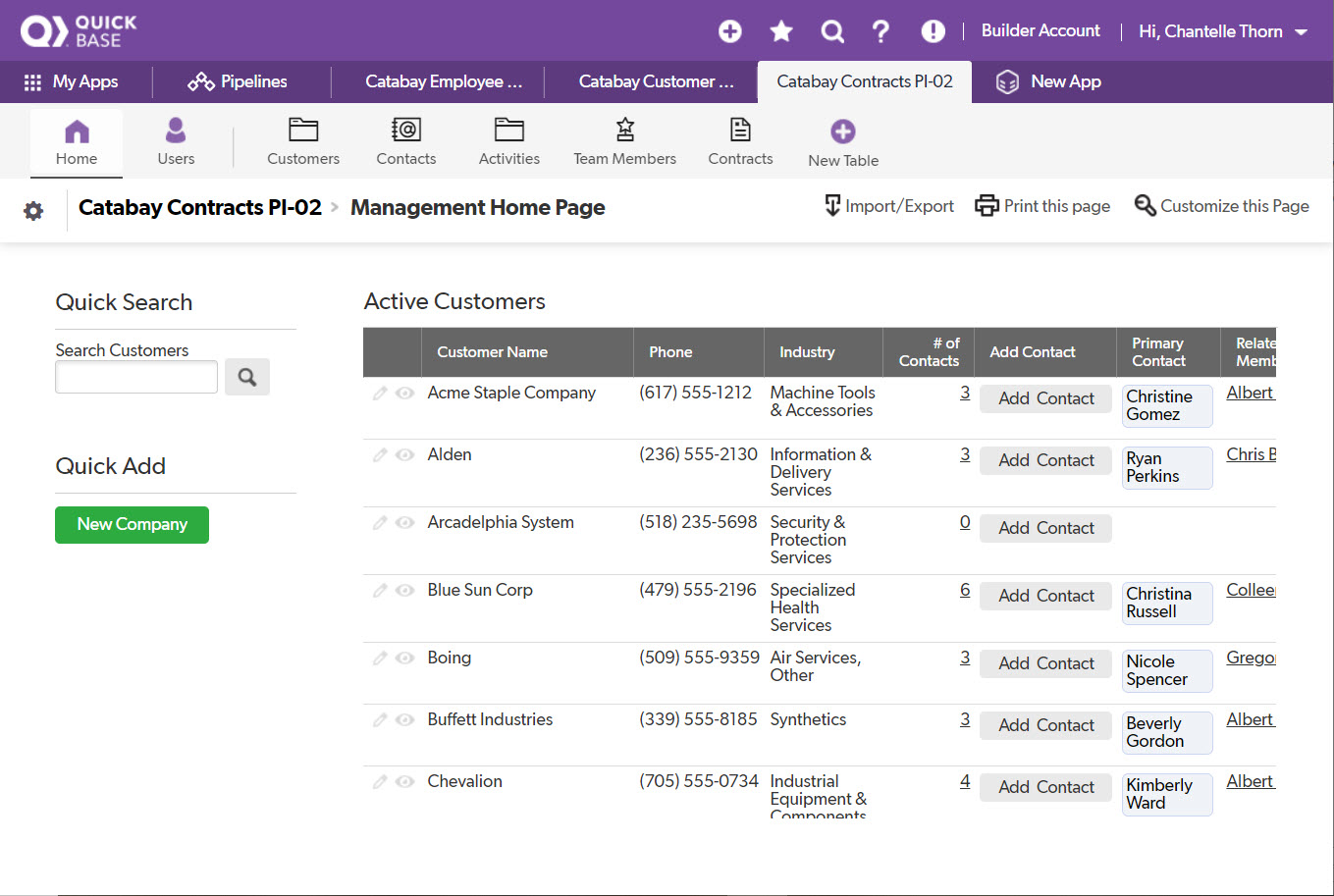View the Alden record via eye icon
The image size is (1334, 896).
tap(404, 455)
